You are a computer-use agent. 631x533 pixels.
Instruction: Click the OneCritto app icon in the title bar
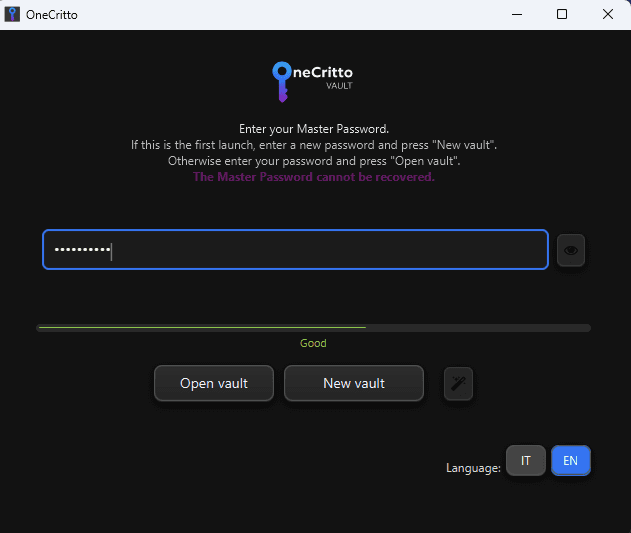coord(12,14)
